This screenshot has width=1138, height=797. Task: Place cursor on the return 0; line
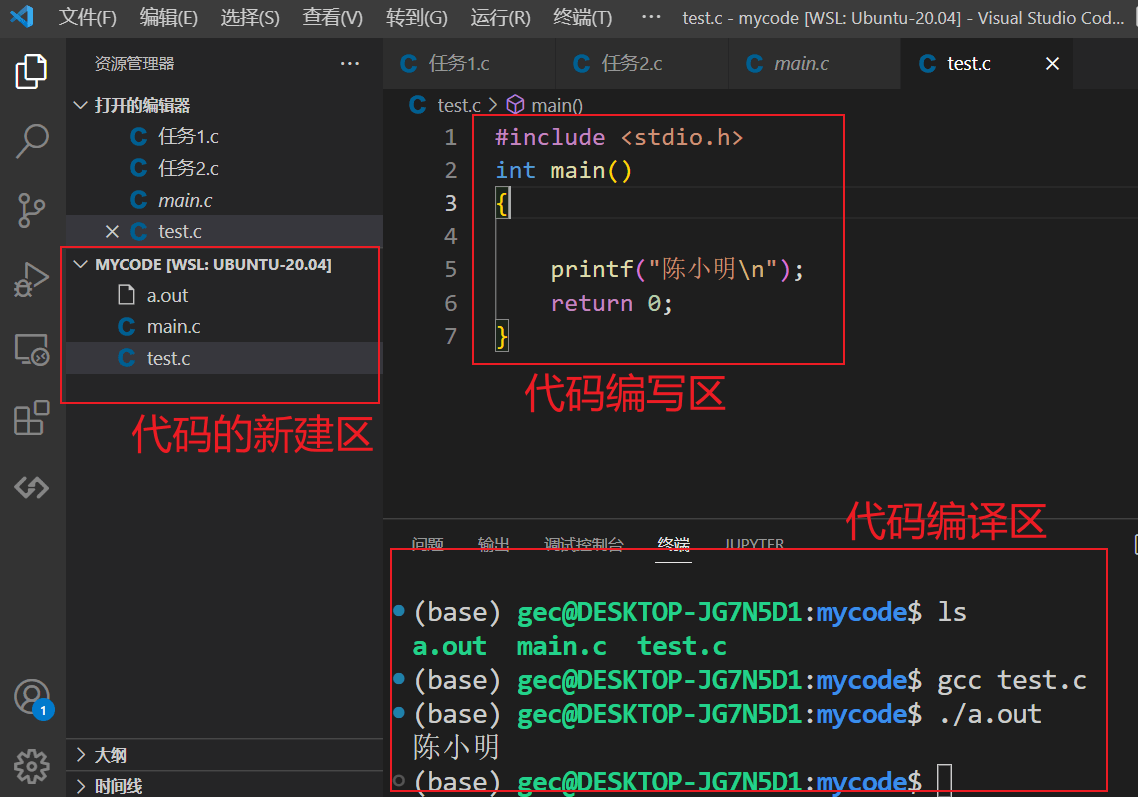pos(611,303)
